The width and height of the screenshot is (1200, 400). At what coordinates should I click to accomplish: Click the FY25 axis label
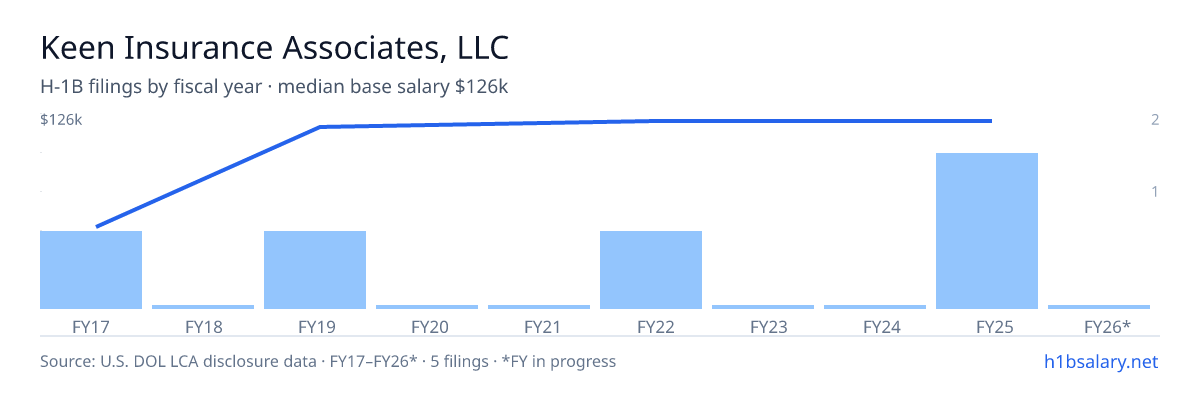(x=987, y=326)
